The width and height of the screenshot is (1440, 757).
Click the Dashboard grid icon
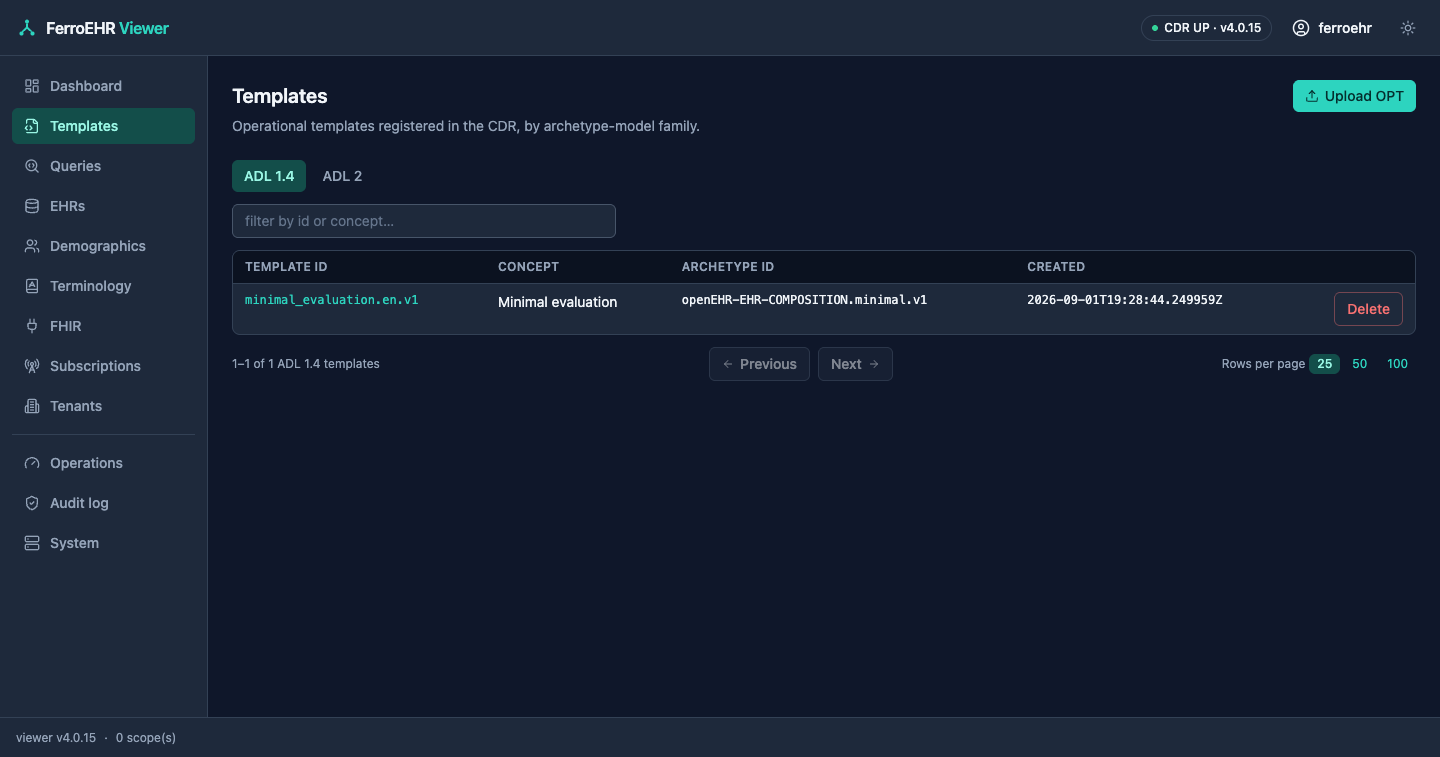pos(32,86)
